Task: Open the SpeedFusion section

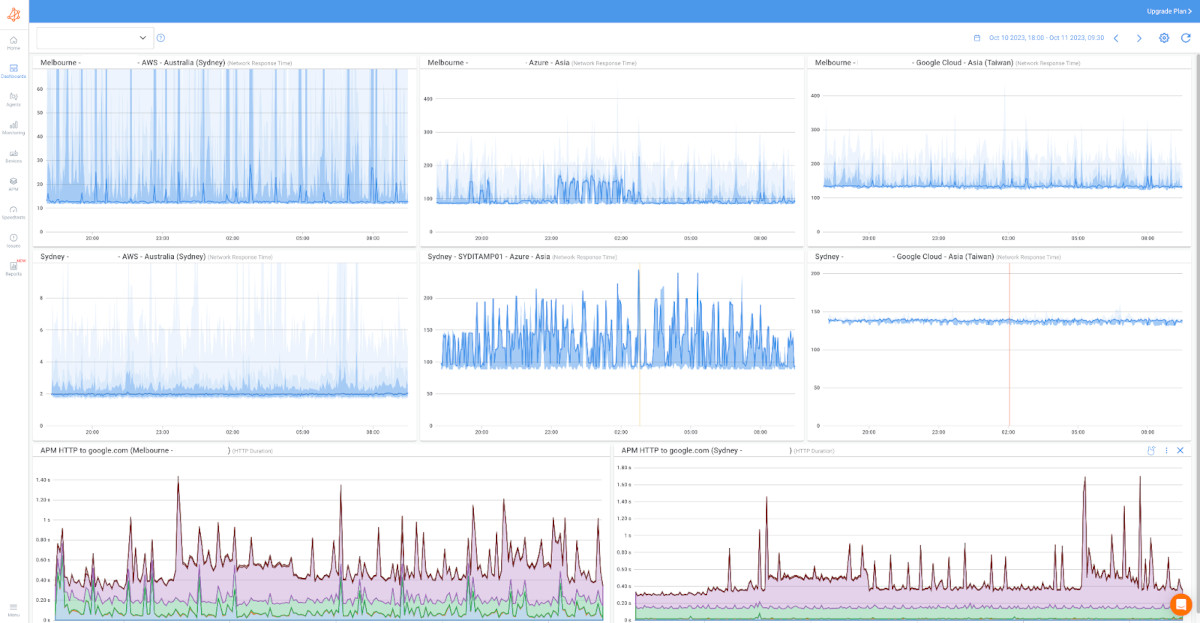Action: tap(13, 214)
